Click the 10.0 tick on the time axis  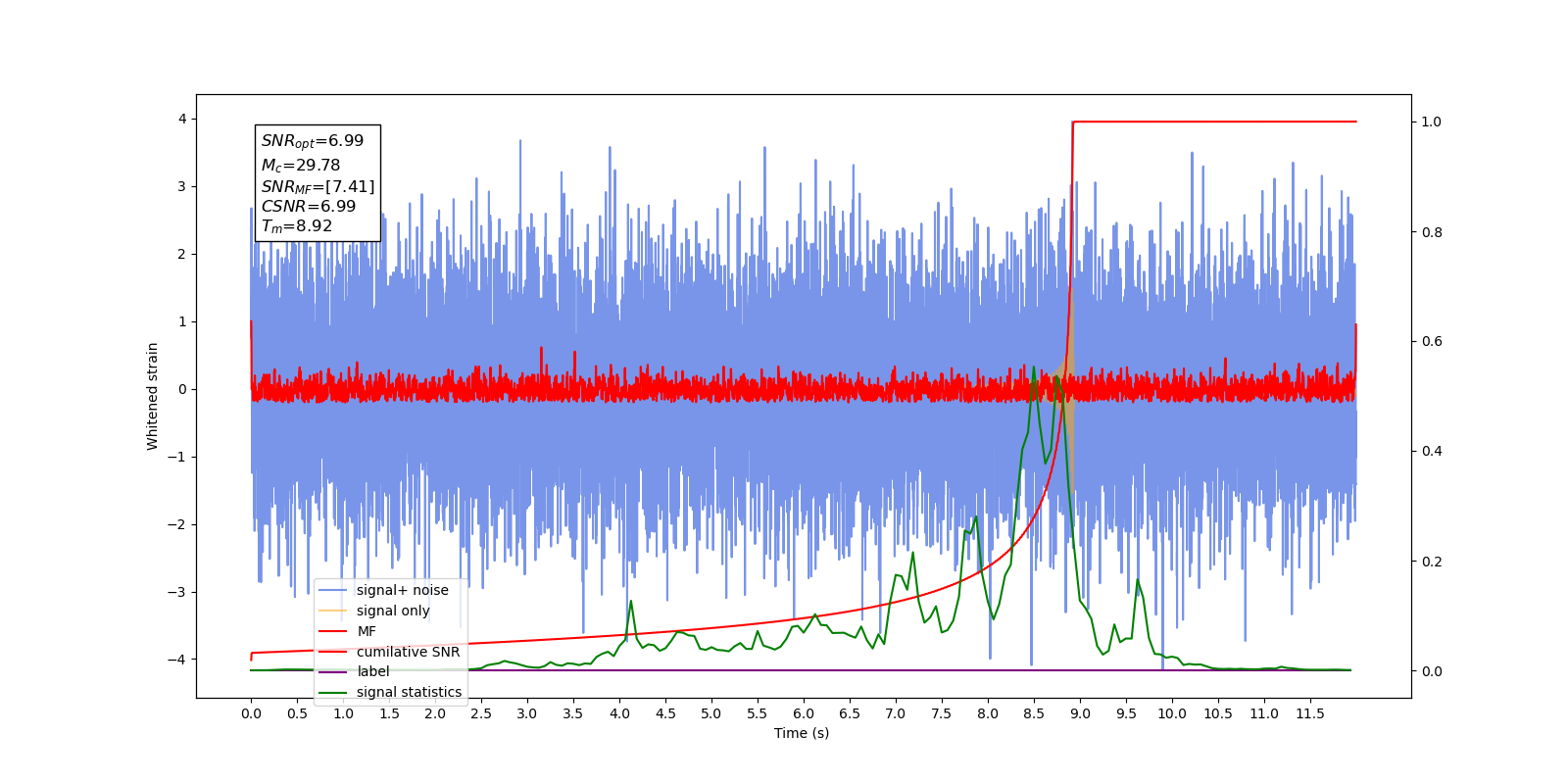click(1172, 713)
